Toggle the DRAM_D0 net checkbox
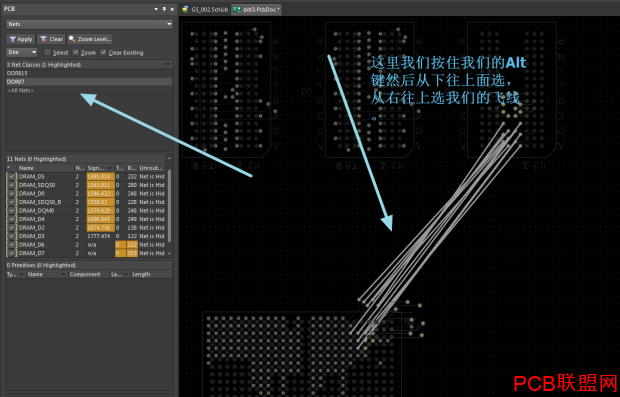620x397 pixels. click(x=12, y=194)
